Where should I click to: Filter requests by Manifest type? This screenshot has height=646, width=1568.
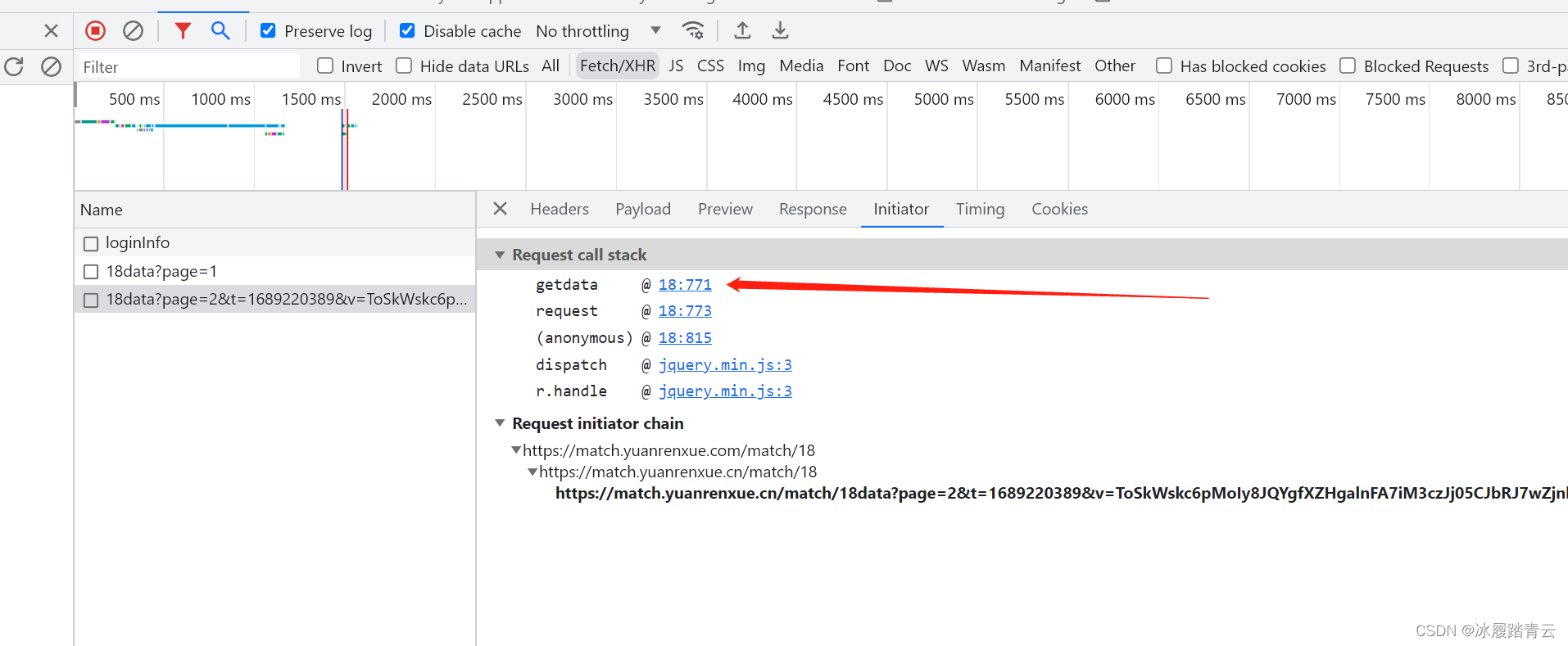click(x=1049, y=66)
